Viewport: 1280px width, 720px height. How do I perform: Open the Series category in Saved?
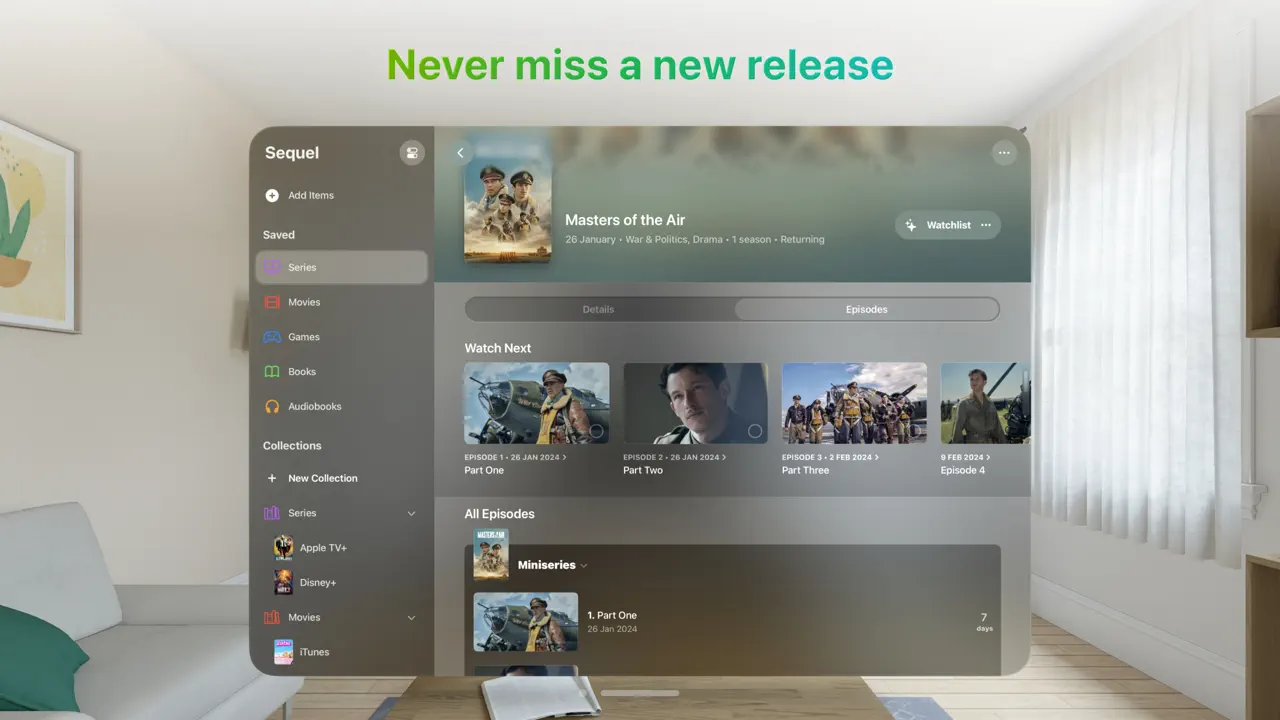pyautogui.click(x=342, y=267)
